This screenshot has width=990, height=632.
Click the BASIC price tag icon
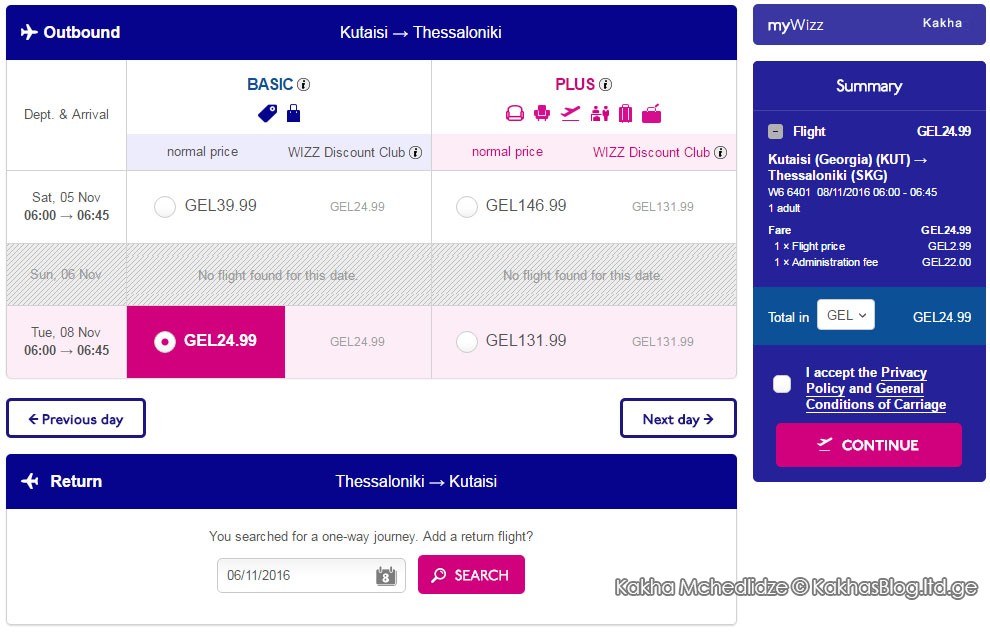(267, 114)
